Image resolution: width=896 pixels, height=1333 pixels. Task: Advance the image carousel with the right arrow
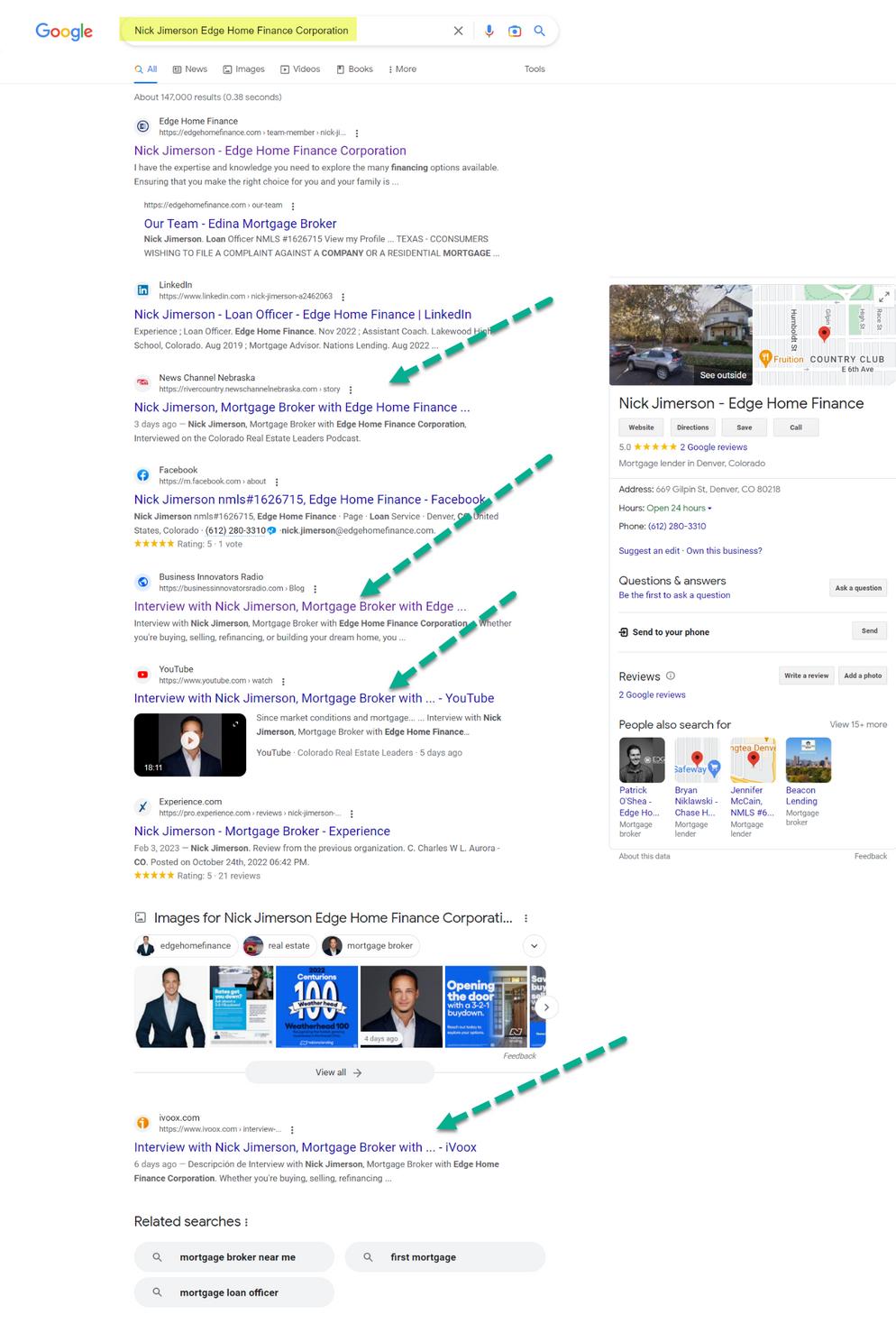(x=545, y=1007)
